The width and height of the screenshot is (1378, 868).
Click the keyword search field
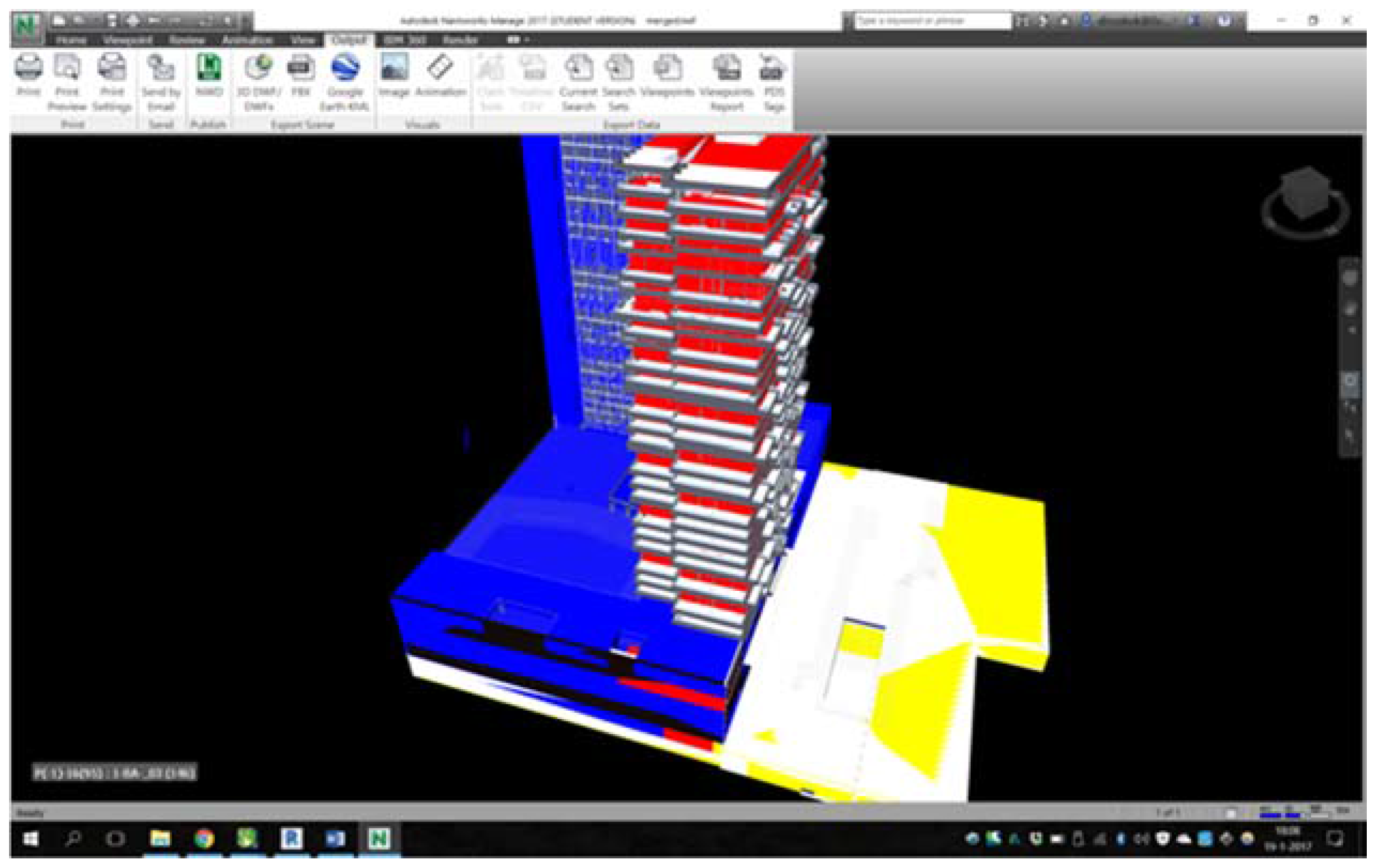(932, 21)
